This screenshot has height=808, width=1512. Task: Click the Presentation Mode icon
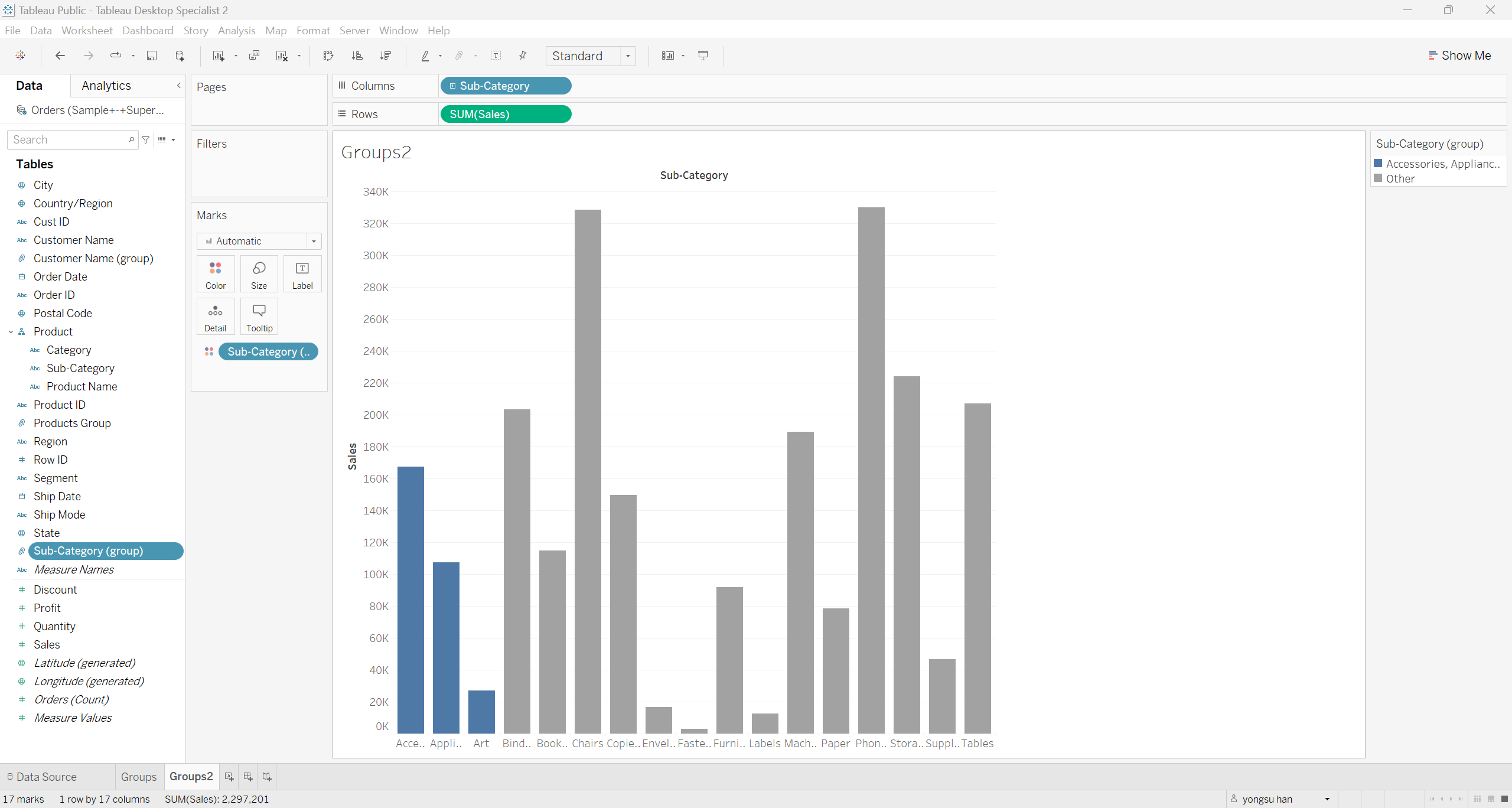703,56
